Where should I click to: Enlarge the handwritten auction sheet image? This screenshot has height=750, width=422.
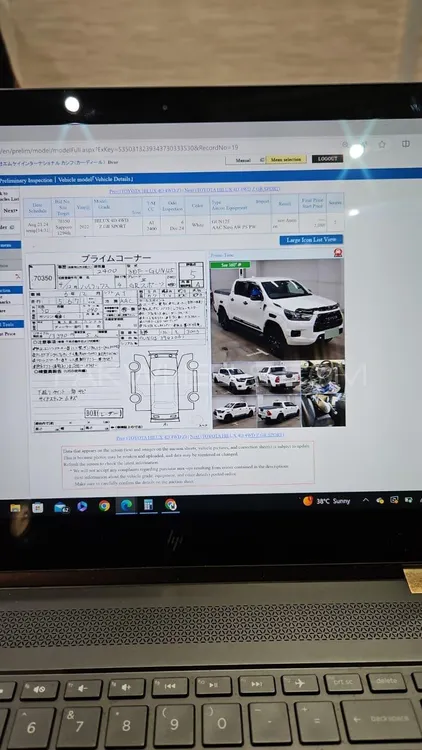coord(119,342)
